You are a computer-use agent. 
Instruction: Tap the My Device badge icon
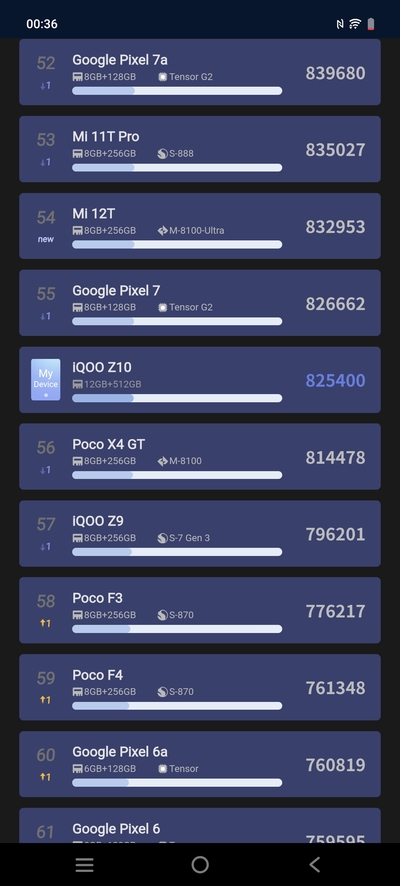coord(46,380)
